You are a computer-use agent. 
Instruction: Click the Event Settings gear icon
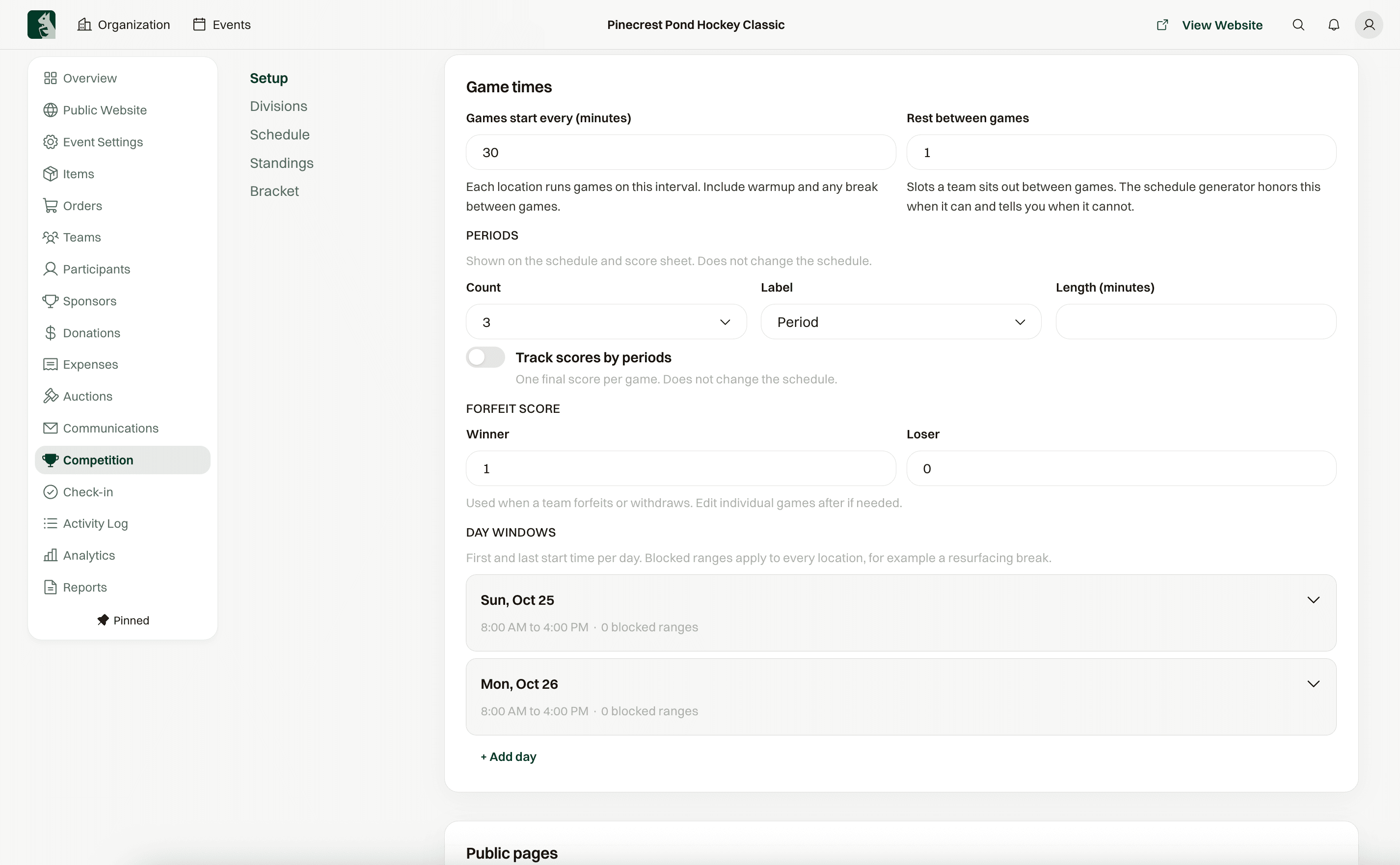(x=51, y=142)
